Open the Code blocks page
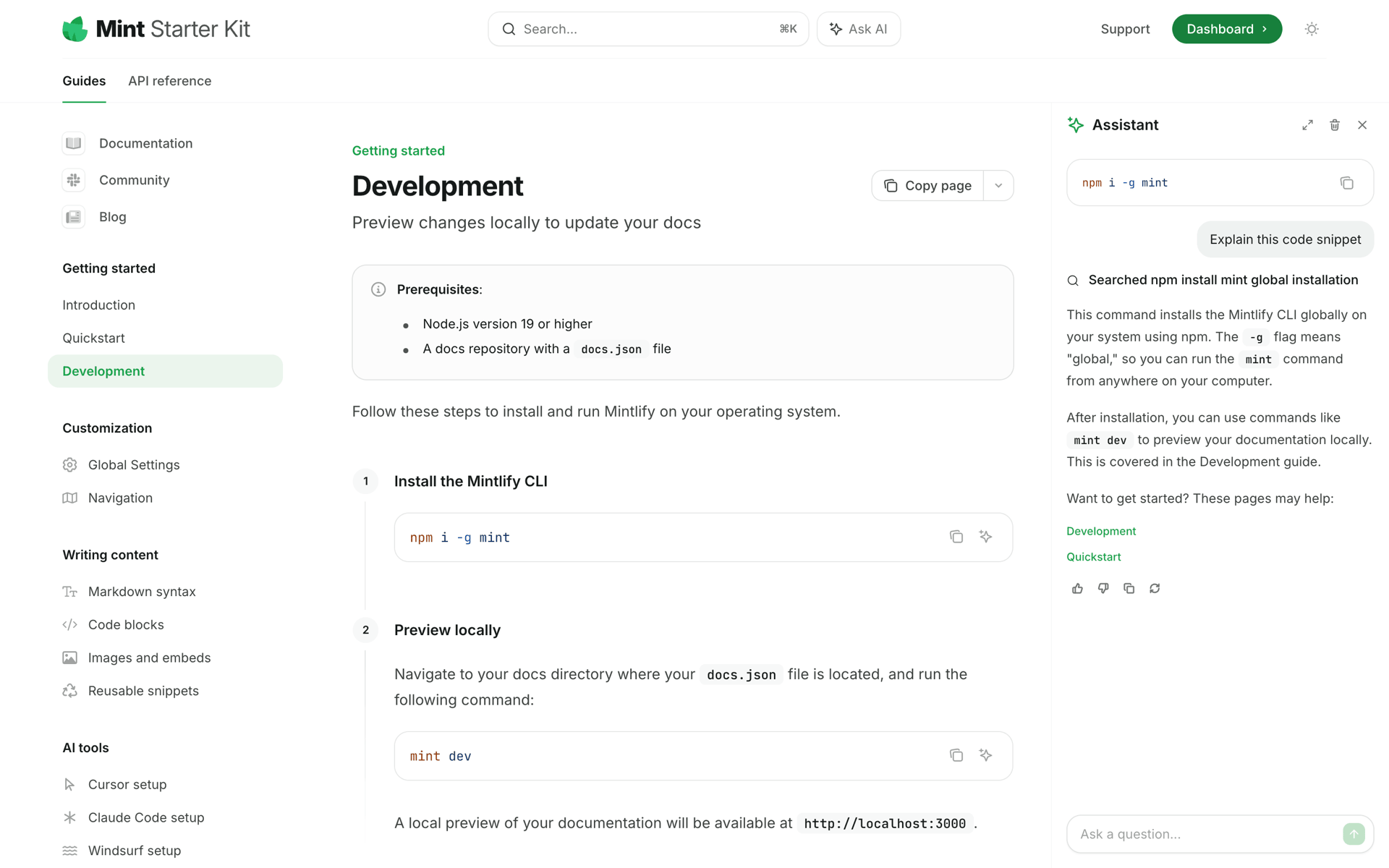The width and height of the screenshot is (1389, 868). pos(126,625)
